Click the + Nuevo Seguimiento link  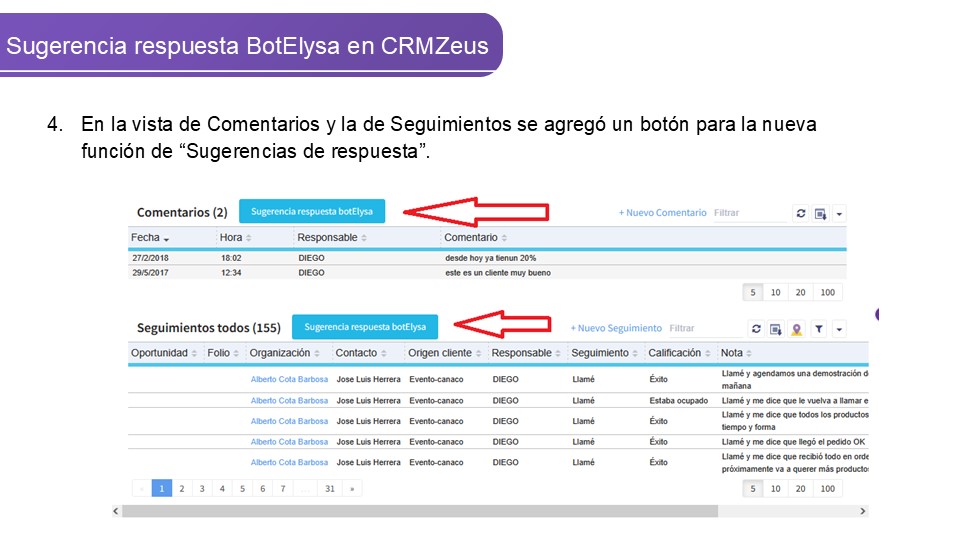(616, 328)
